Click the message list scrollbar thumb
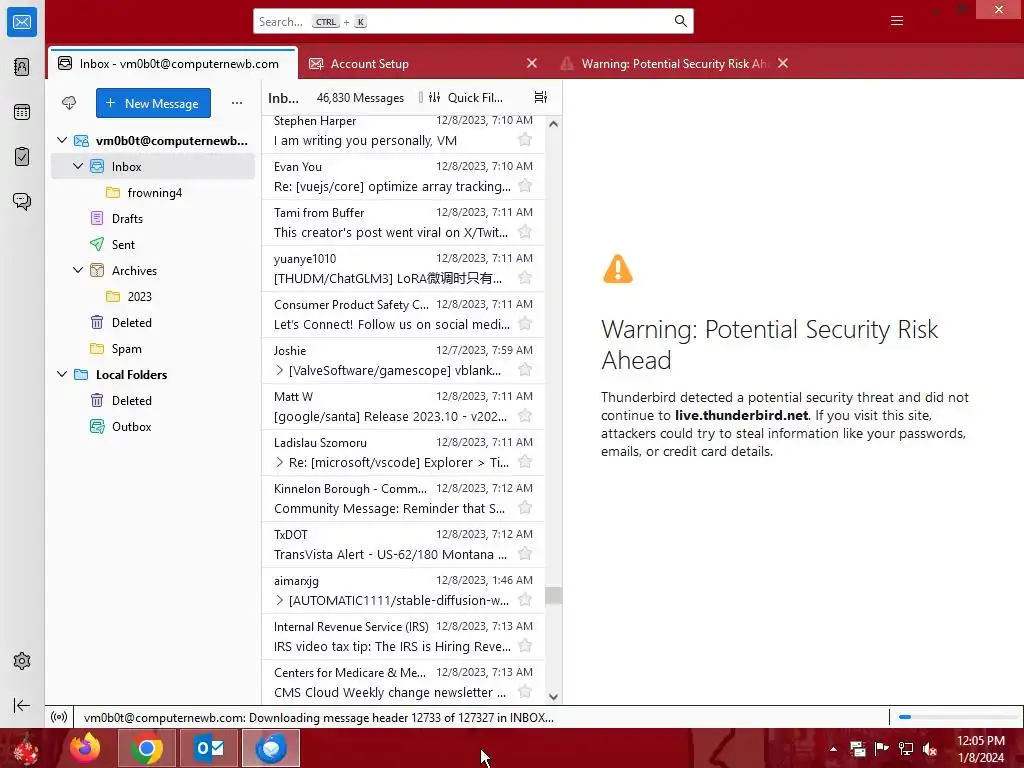 click(553, 596)
